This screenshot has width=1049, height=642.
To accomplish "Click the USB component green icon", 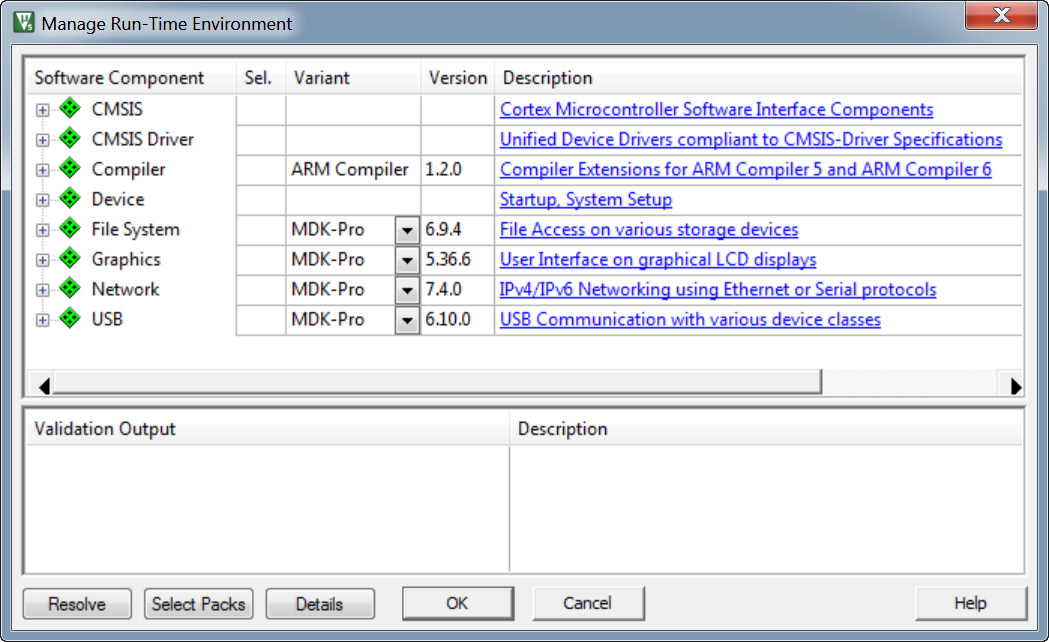I will 69,319.
